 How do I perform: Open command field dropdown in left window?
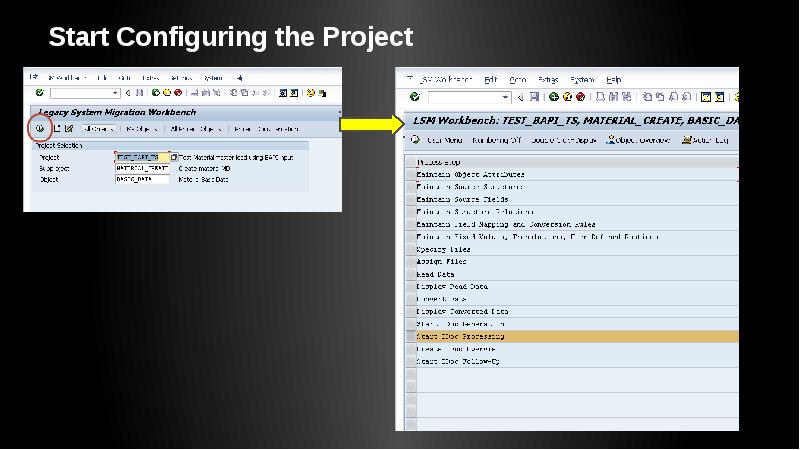point(115,93)
